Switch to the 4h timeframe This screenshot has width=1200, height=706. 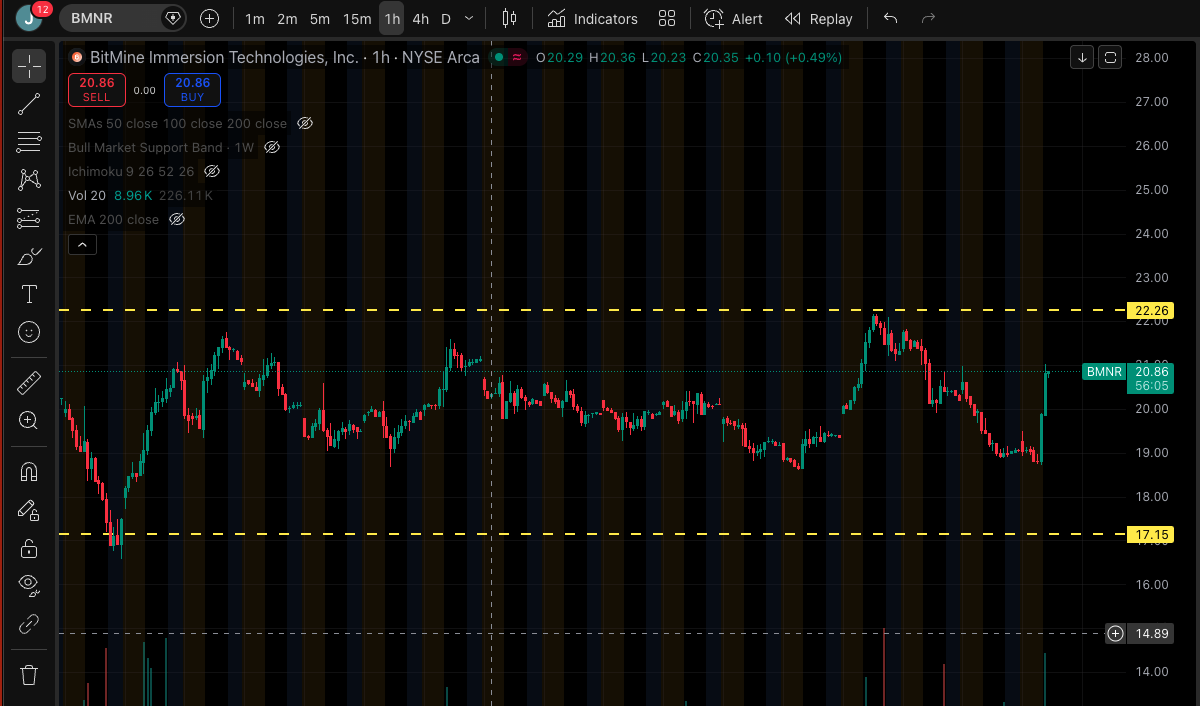coord(420,19)
